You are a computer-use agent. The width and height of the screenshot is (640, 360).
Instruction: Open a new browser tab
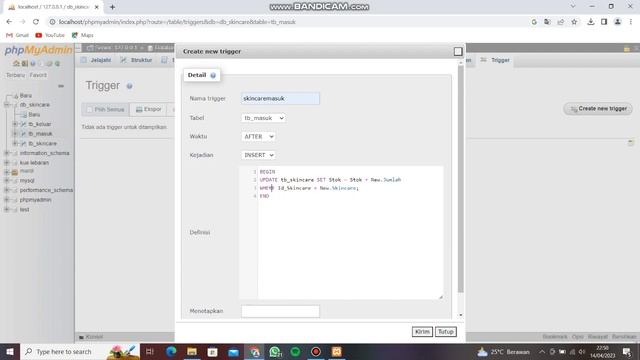point(112,7)
